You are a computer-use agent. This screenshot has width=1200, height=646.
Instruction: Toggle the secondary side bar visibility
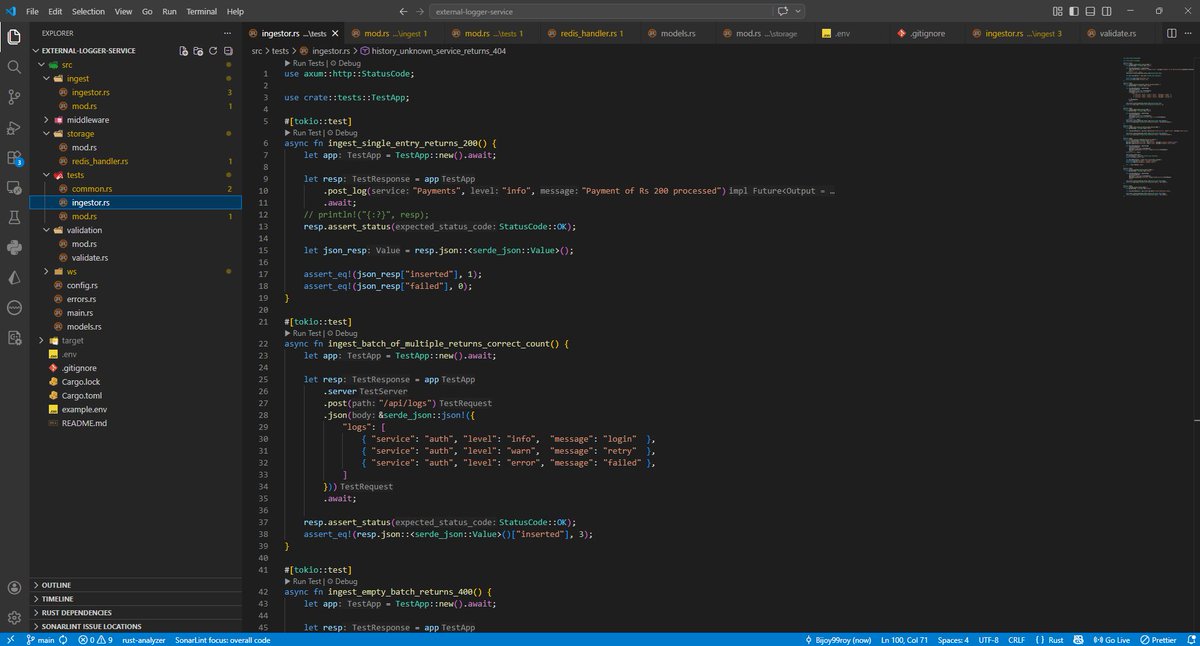coord(1104,11)
